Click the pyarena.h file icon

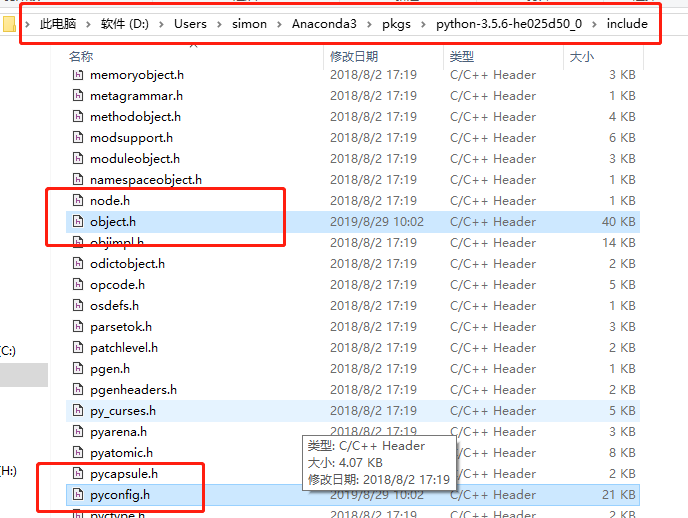(x=78, y=432)
